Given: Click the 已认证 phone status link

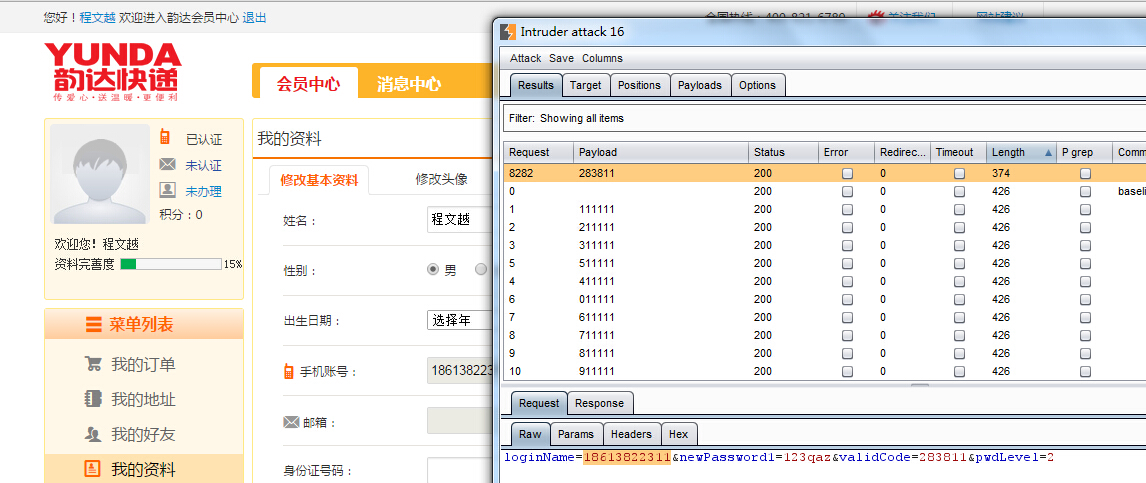Looking at the screenshot, I should (203, 139).
